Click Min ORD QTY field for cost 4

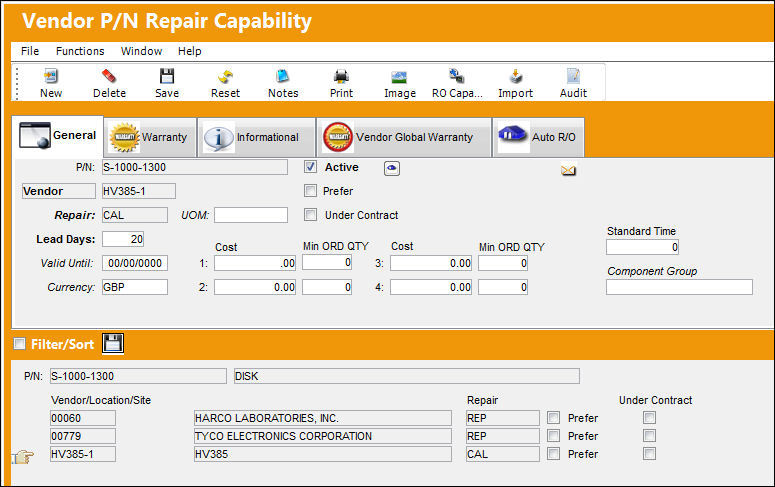(x=503, y=287)
